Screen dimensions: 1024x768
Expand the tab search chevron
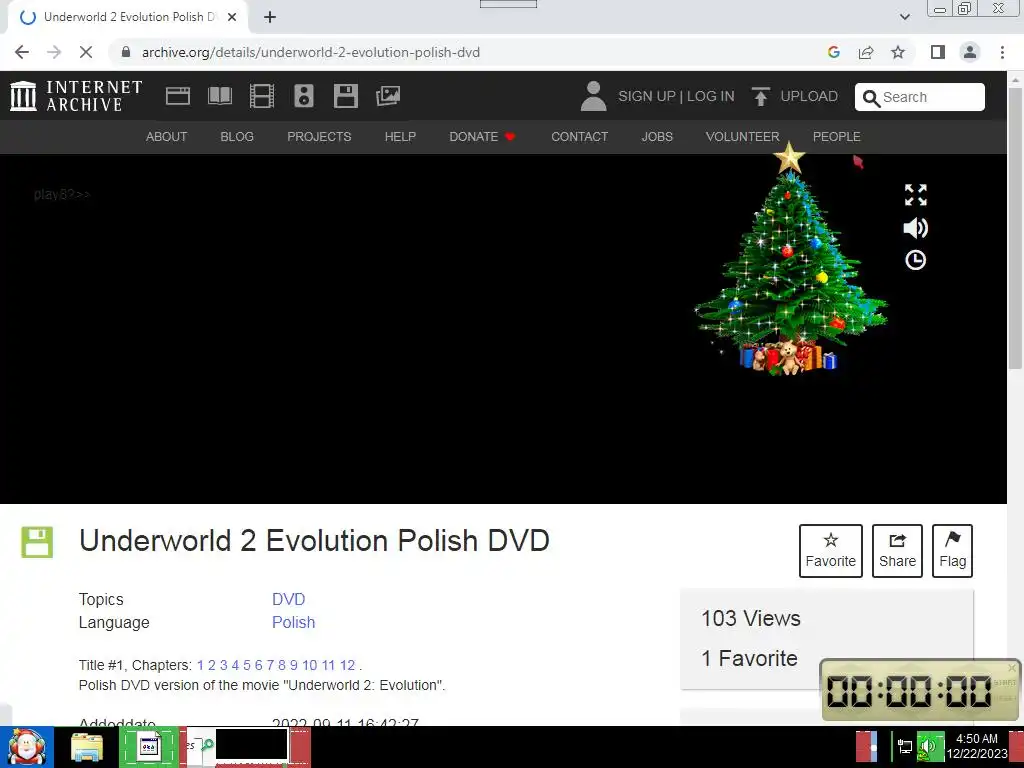click(x=904, y=17)
